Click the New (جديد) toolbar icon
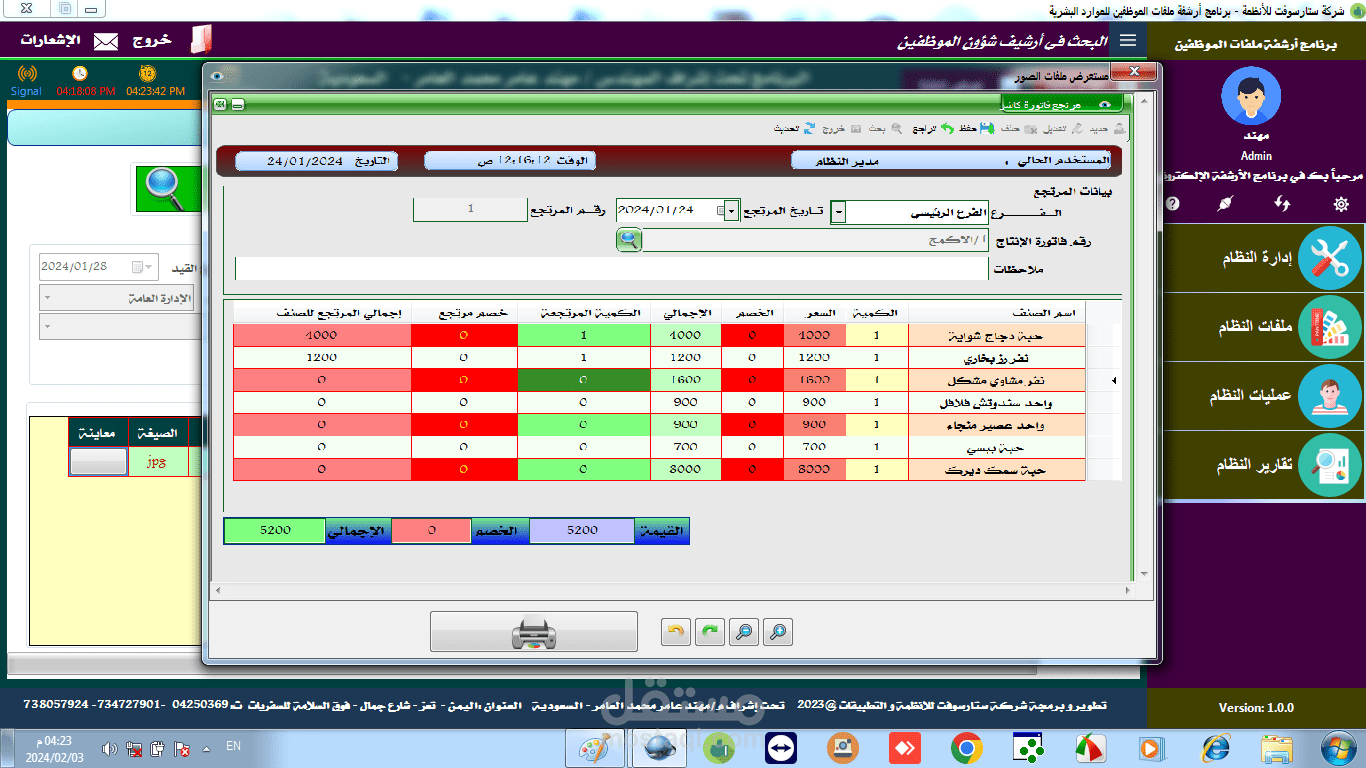The height and width of the screenshot is (768, 1366). [x=1120, y=129]
